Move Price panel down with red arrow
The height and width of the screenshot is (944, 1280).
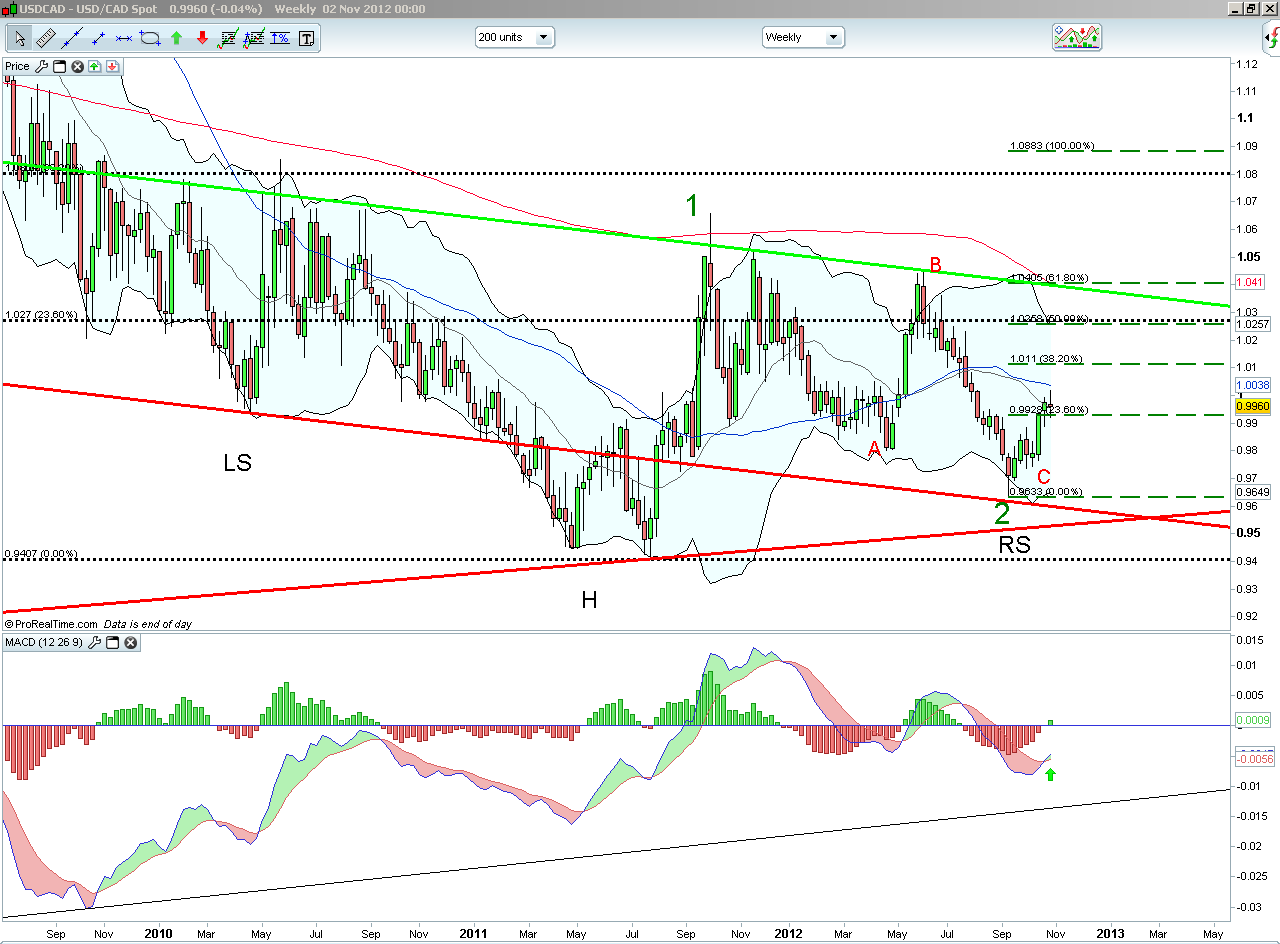point(112,67)
